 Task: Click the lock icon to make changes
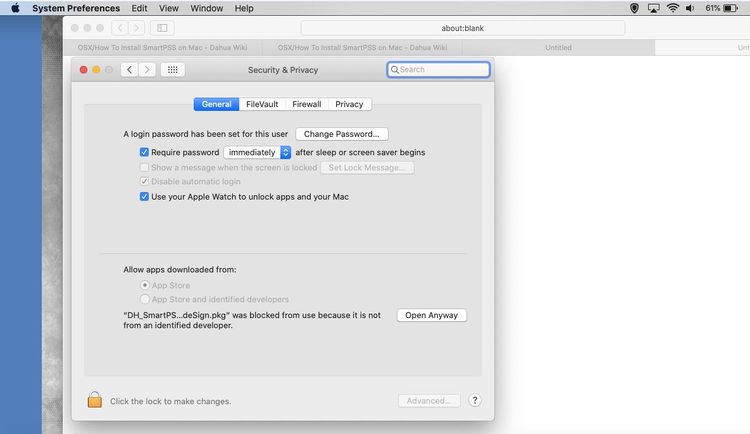pos(95,400)
